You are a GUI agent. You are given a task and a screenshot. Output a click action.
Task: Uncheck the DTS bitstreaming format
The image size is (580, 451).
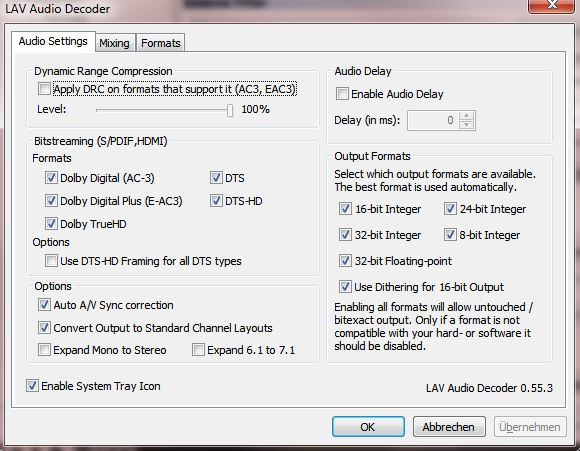point(216,178)
